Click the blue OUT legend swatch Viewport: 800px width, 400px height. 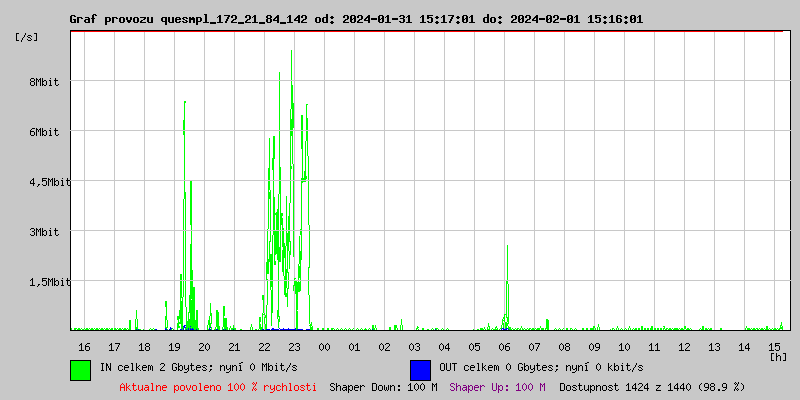420,369
